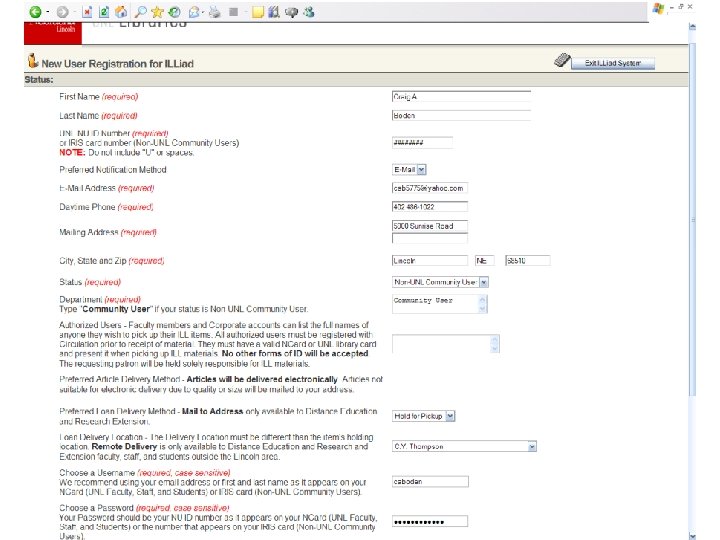The height and width of the screenshot is (540, 720).
Task: Click the City field containing Lincoln
Action: (430, 260)
